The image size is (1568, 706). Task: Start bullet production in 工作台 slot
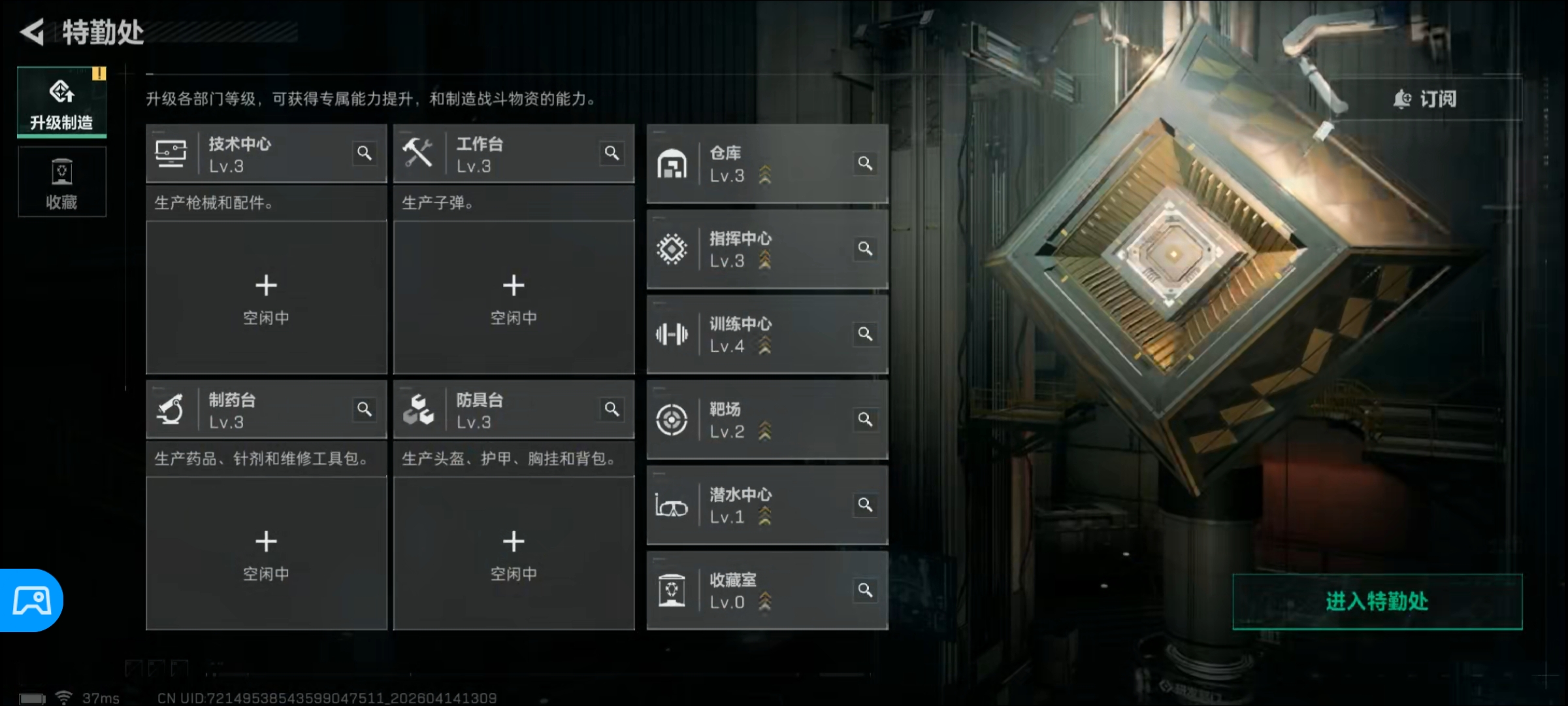tap(514, 297)
